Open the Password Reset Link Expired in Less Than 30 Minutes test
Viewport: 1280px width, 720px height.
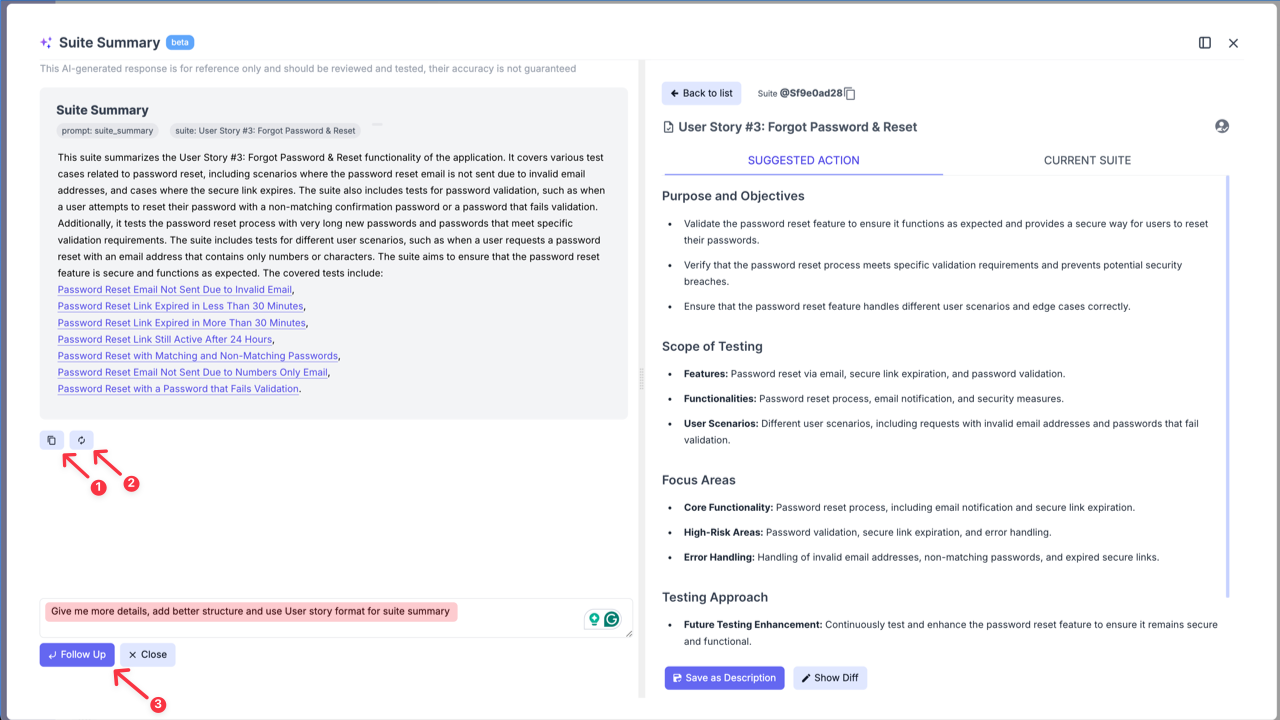180,306
